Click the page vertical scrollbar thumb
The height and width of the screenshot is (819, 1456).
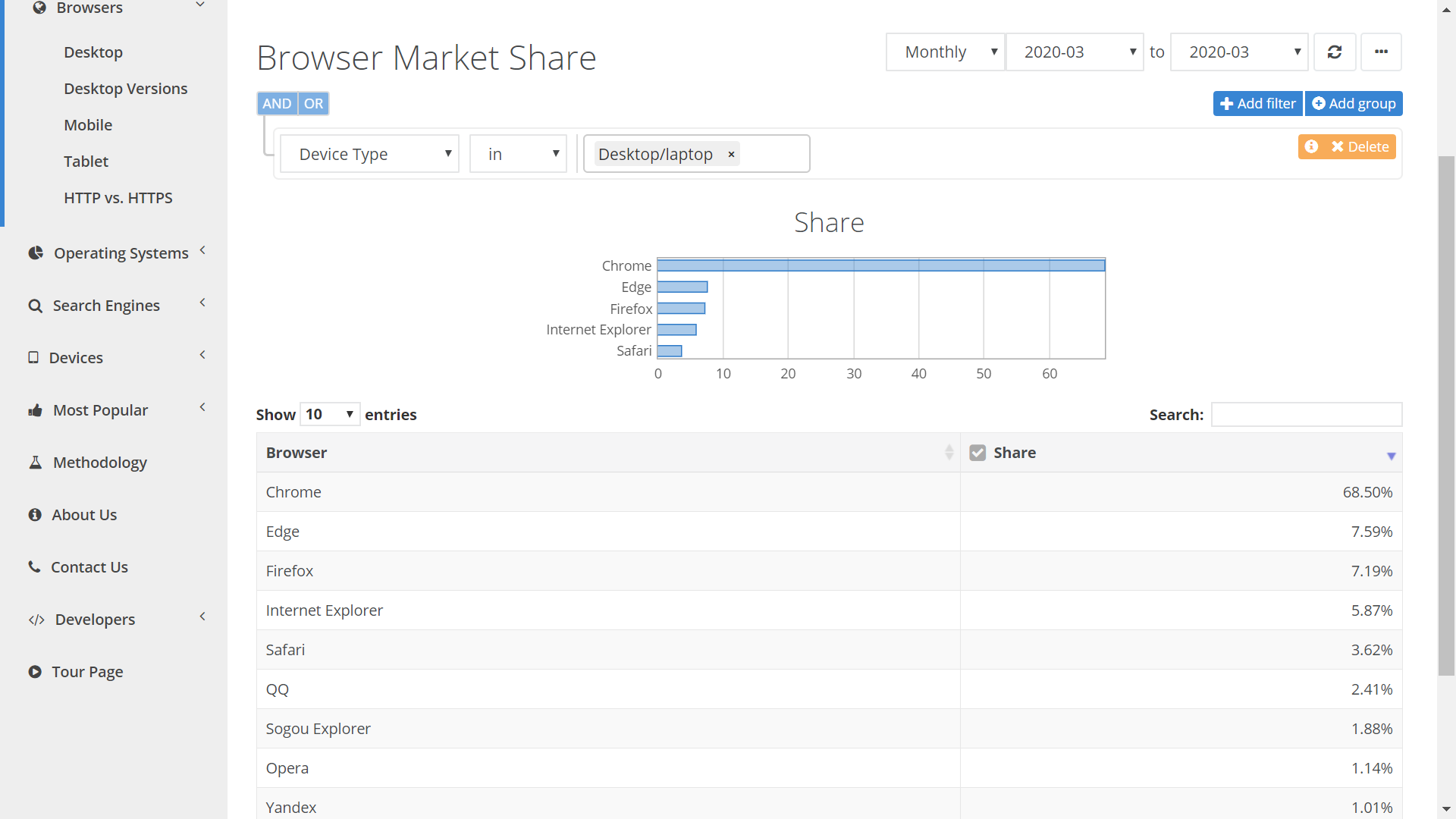1447,416
